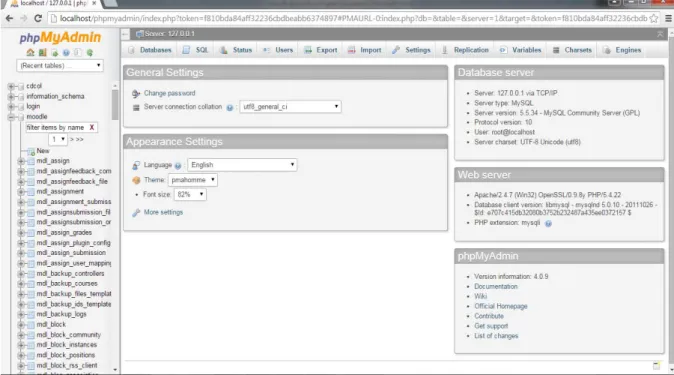Open the Users tab
This screenshot has height=375, width=674.
tap(278, 50)
